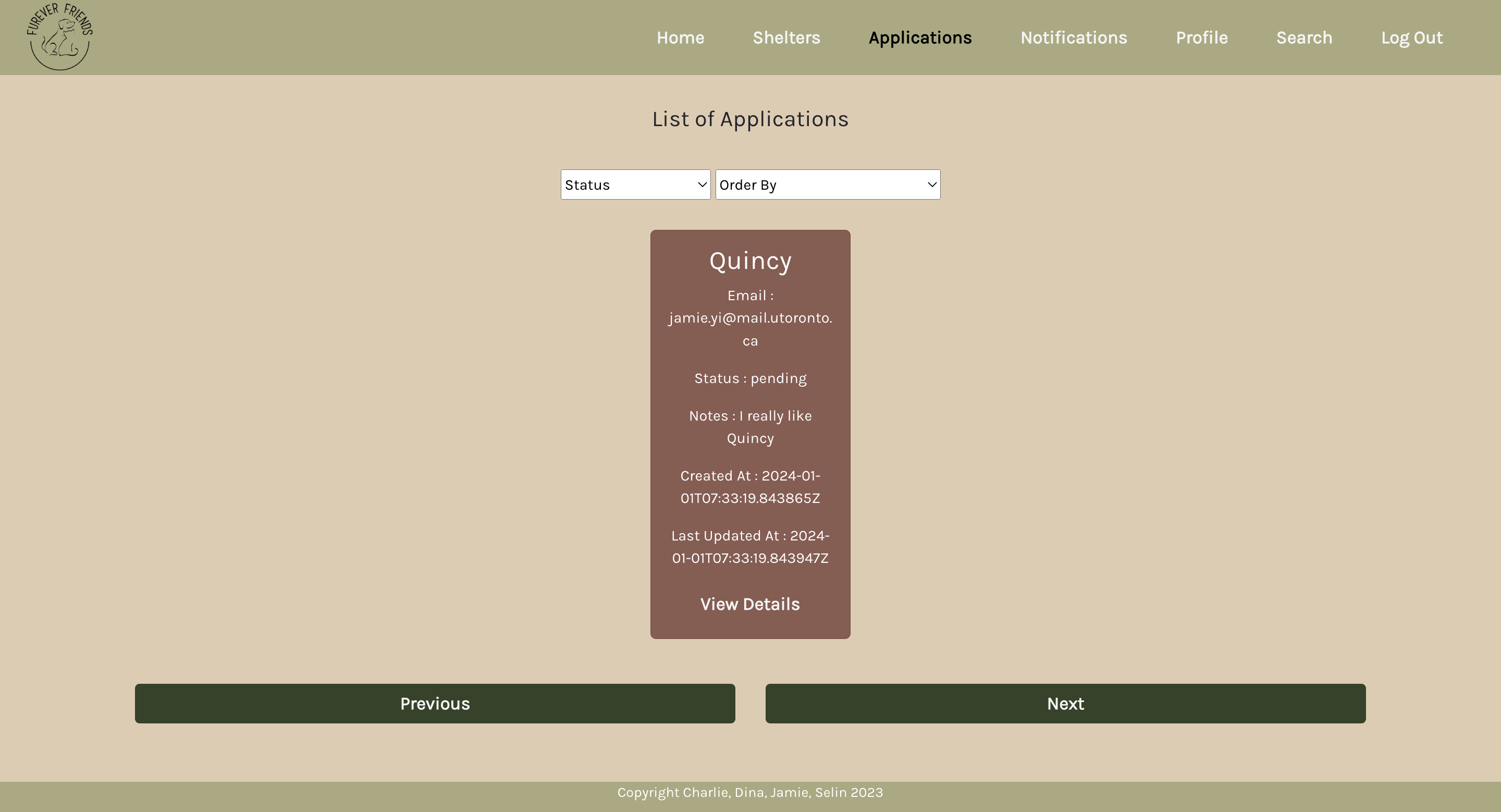Click the Next pagination button
1501x812 pixels.
pyautogui.click(x=1065, y=703)
